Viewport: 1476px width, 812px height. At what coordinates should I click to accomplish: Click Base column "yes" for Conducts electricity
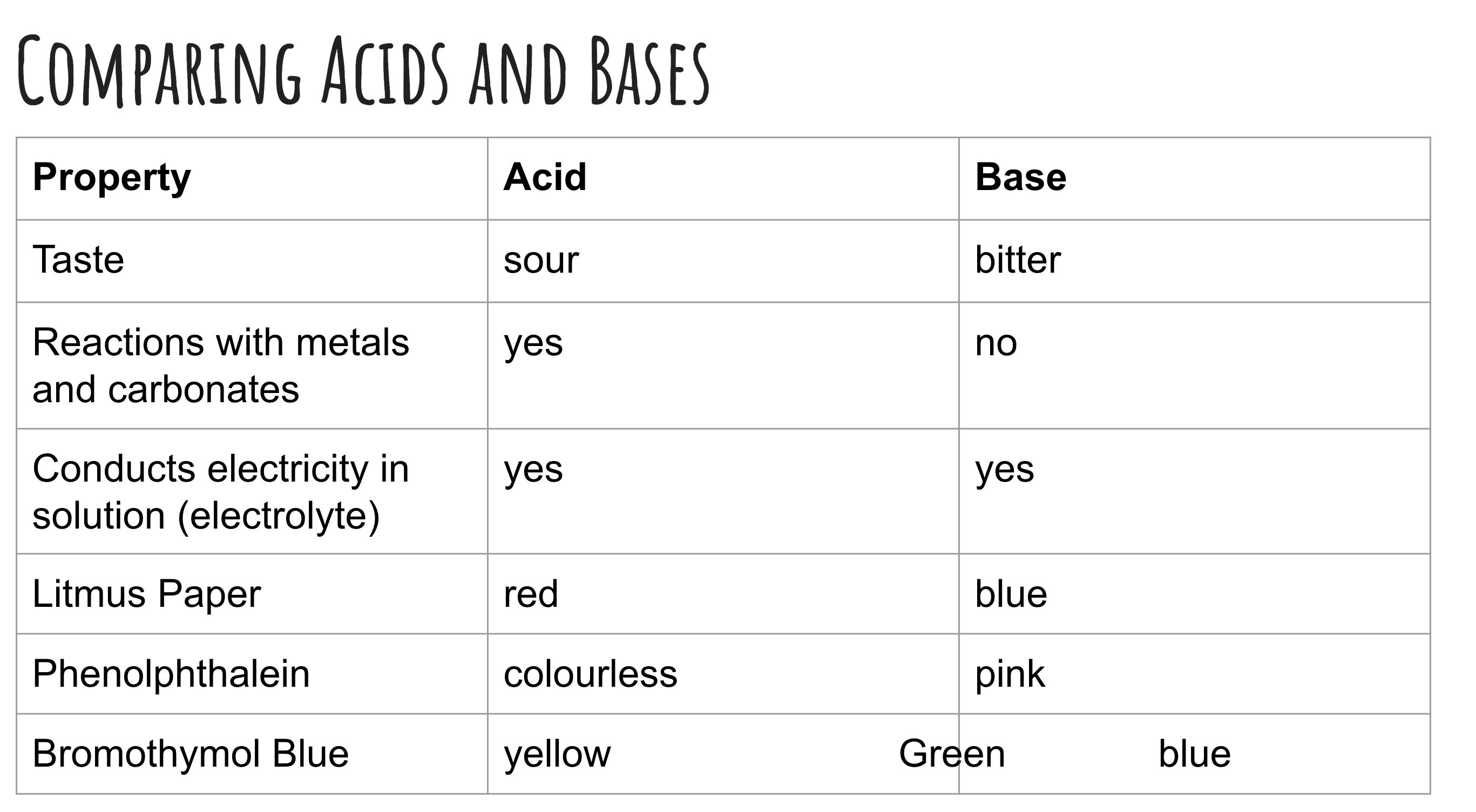click(1005, 470)
